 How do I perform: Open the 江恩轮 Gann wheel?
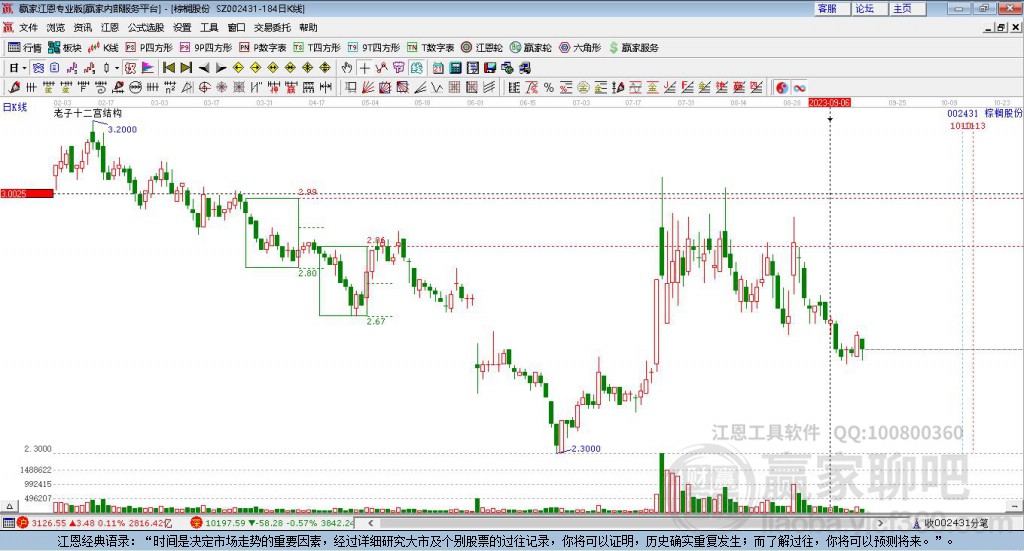(x=482, y=48)
